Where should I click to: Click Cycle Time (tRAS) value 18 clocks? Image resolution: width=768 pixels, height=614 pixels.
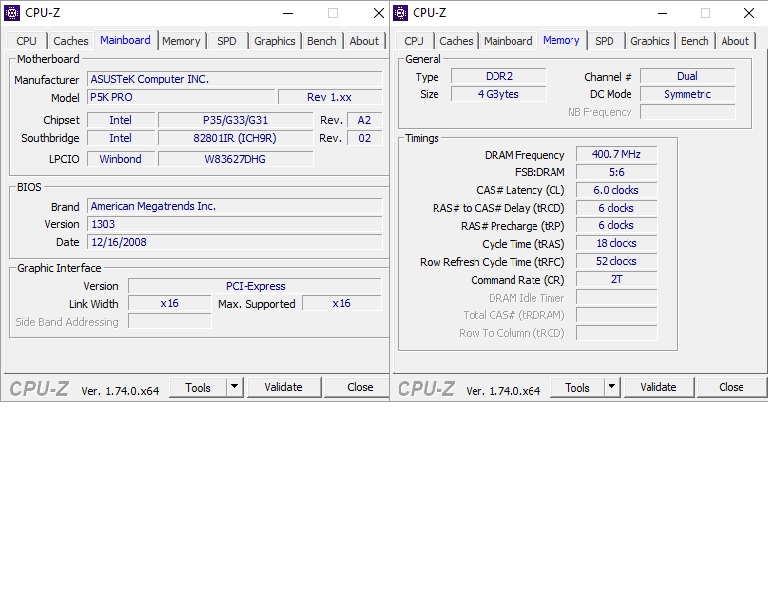(616, 243)
